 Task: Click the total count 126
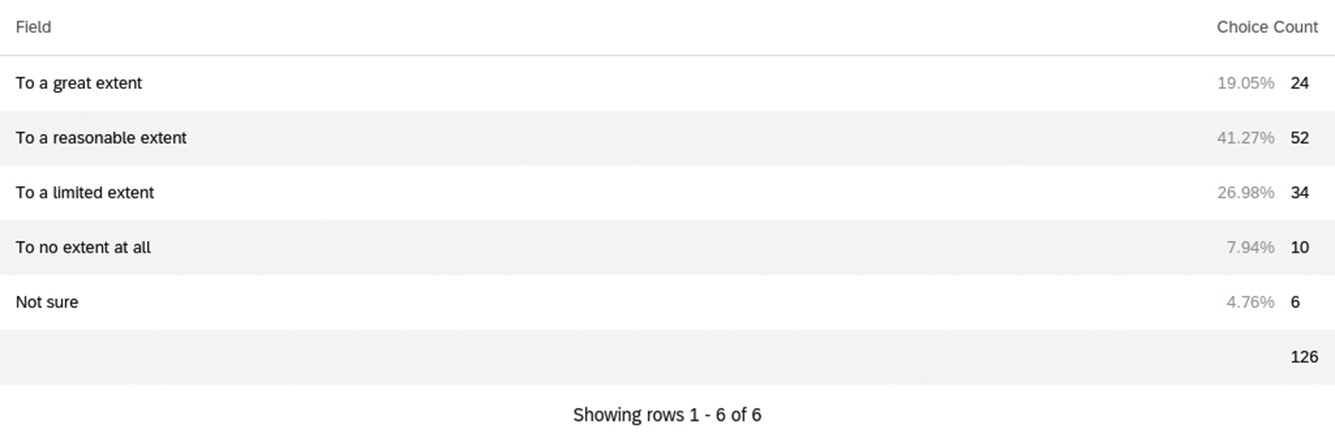pos(1304,357)
